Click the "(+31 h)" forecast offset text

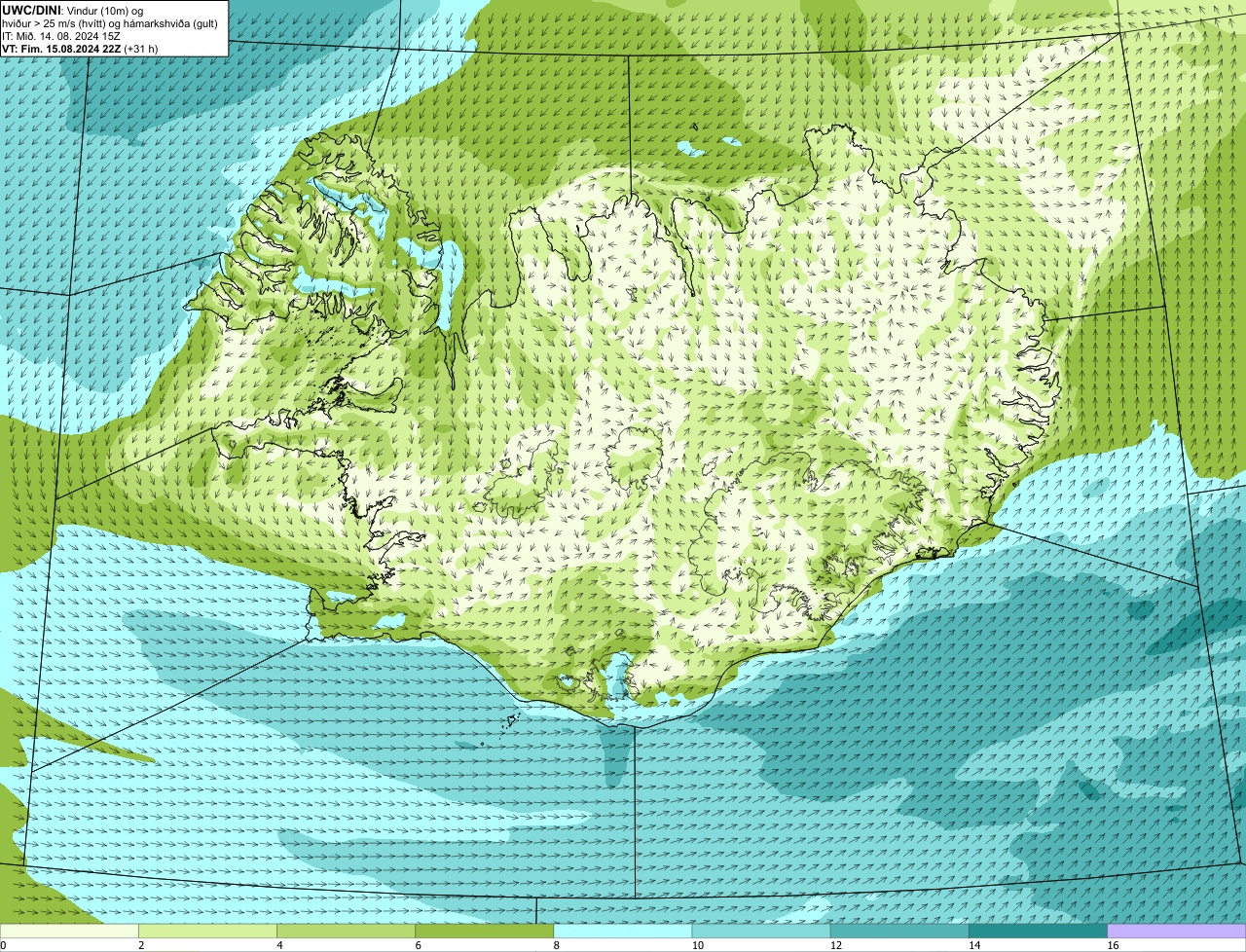140,49
